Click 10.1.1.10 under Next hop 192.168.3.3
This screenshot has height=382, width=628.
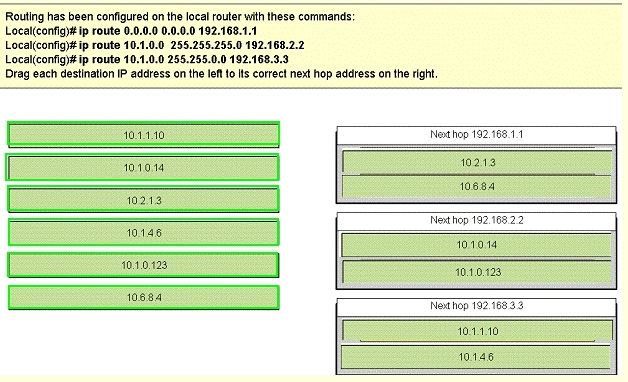coord(477,331)
